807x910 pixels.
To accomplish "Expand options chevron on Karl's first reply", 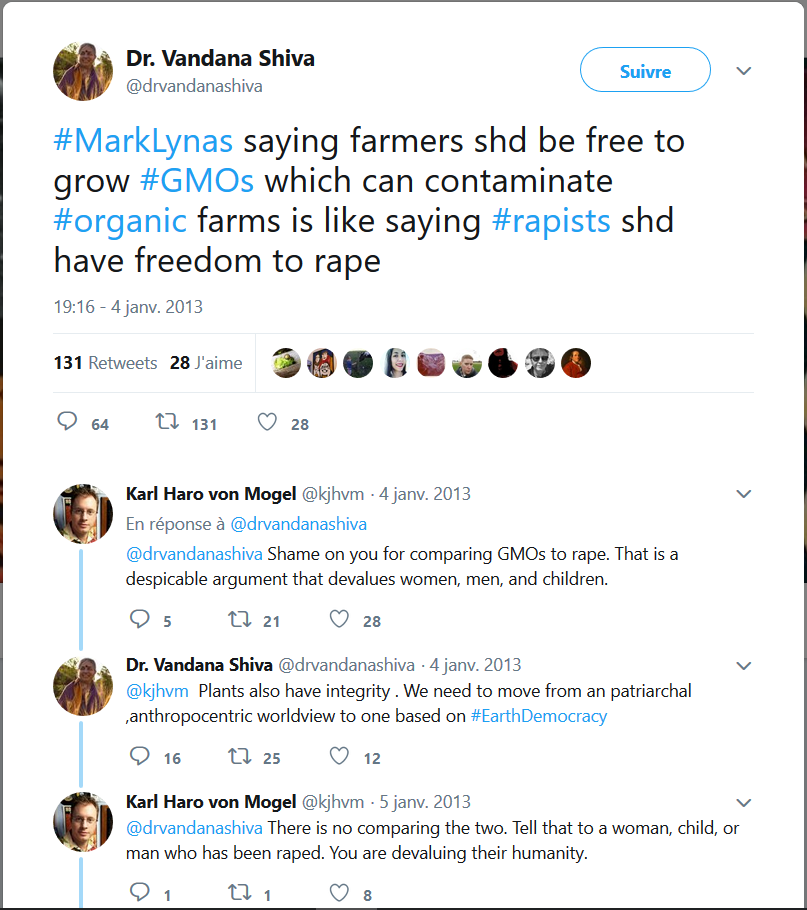I will pyautogui.click(x=743, y=494).
